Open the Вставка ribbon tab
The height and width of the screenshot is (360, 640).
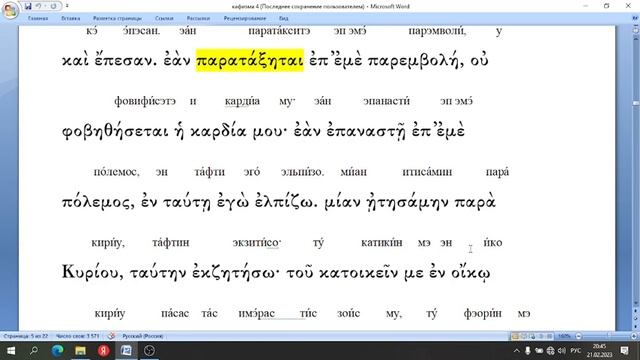click(71, 18)
